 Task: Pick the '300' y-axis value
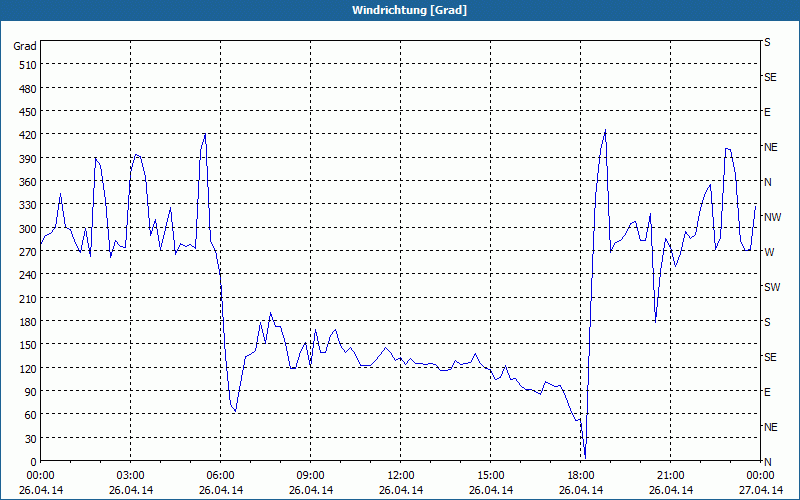(x=28, y=229)
